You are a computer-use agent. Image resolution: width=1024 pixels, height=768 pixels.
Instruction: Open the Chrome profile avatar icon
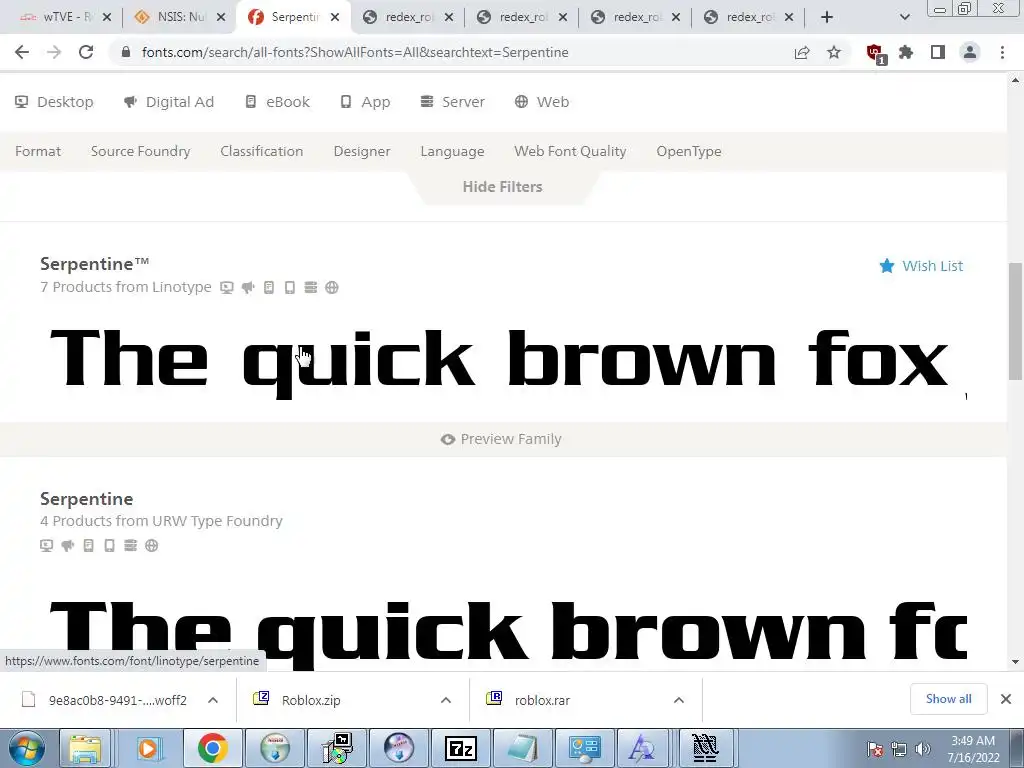point(970,52)
